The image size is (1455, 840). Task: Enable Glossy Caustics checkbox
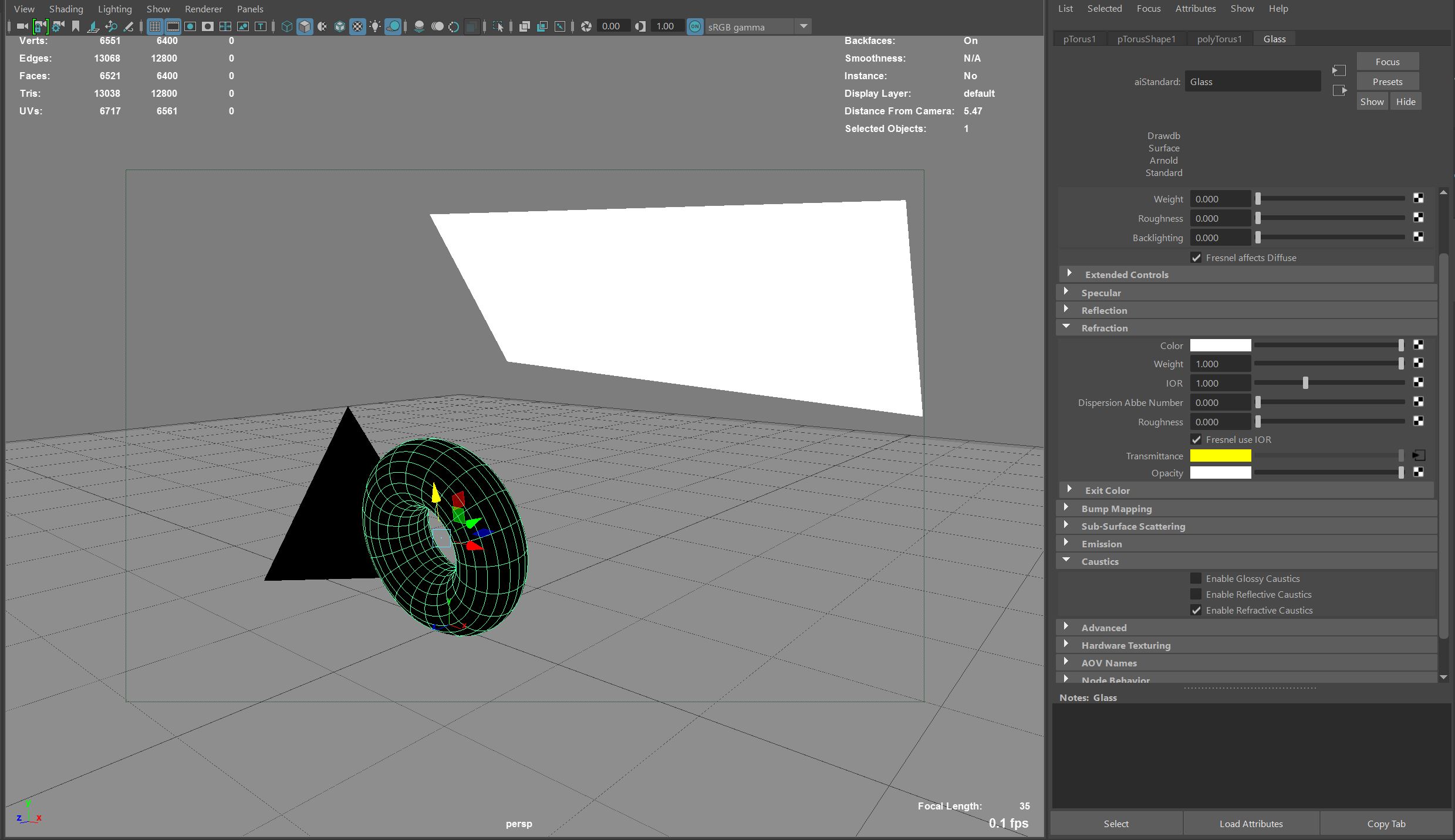click(x=1196, y=578)
